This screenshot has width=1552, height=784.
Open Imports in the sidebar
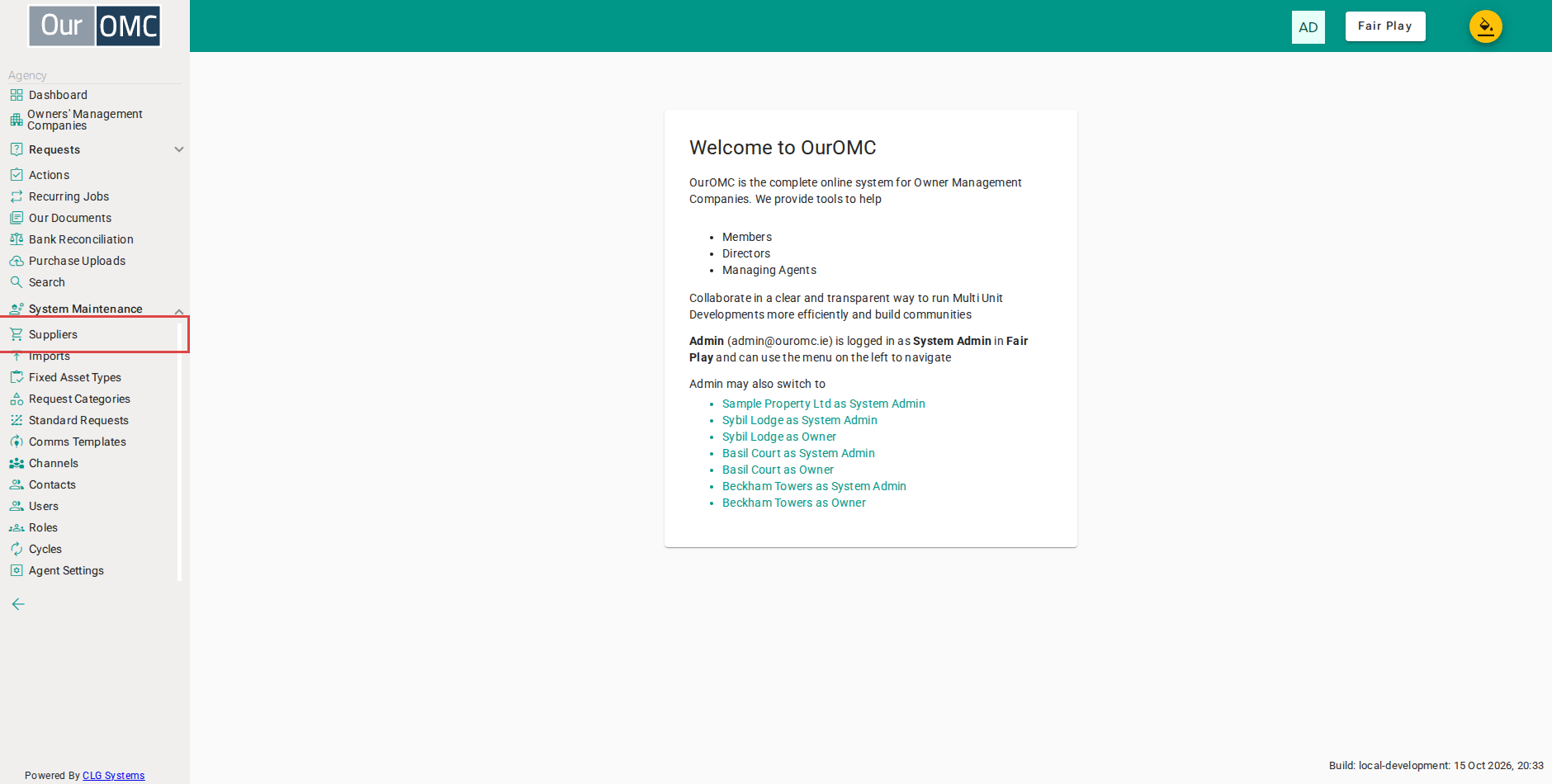click(50, 356)
